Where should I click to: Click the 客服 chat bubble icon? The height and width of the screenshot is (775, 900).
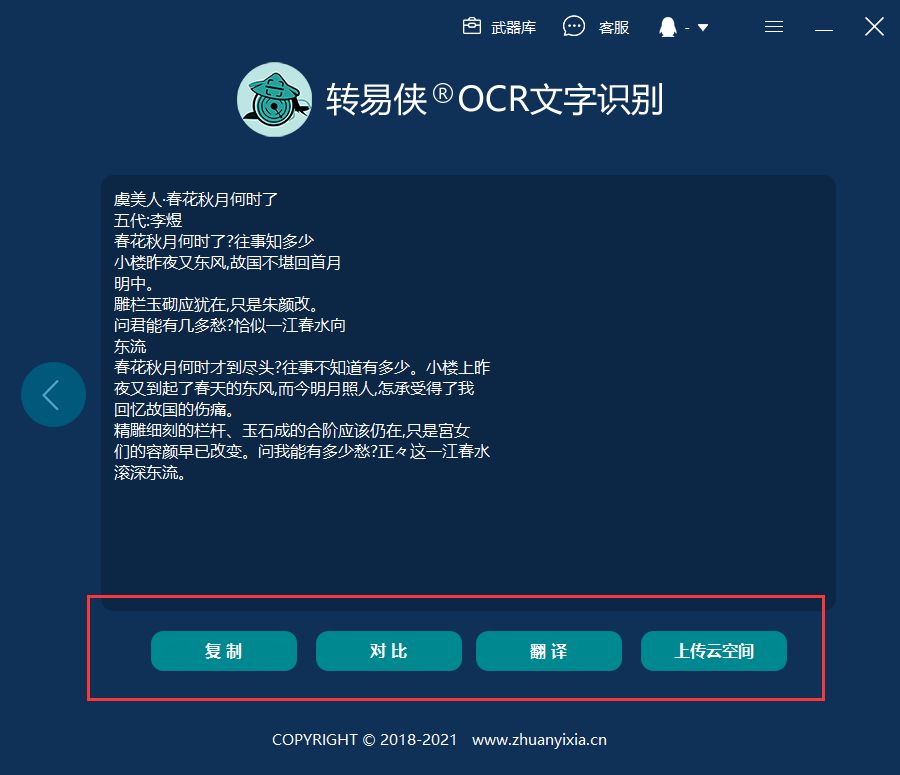pyautogui.click(x=573, y=26)
